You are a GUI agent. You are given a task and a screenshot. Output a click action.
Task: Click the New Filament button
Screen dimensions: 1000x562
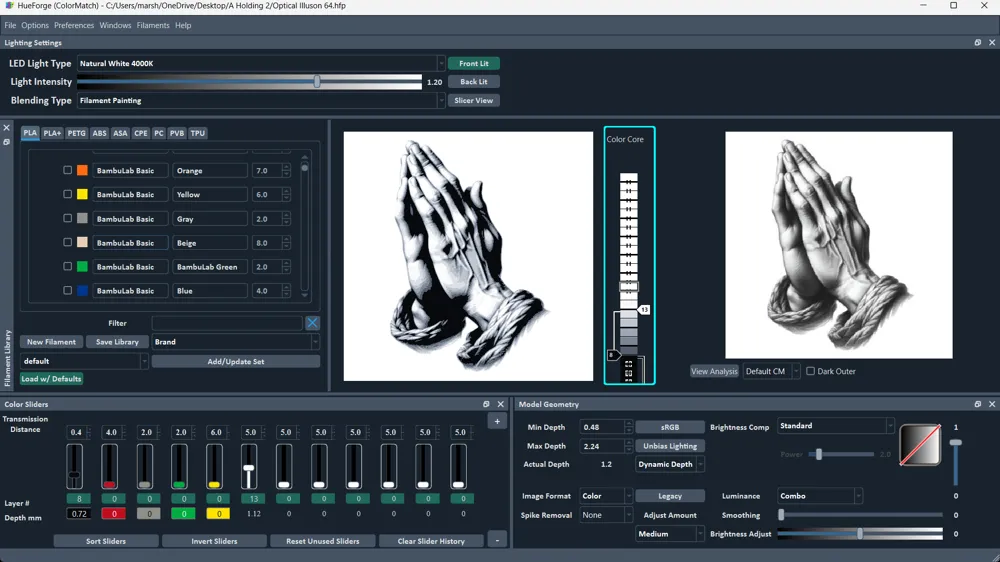(x=52, y=342)
